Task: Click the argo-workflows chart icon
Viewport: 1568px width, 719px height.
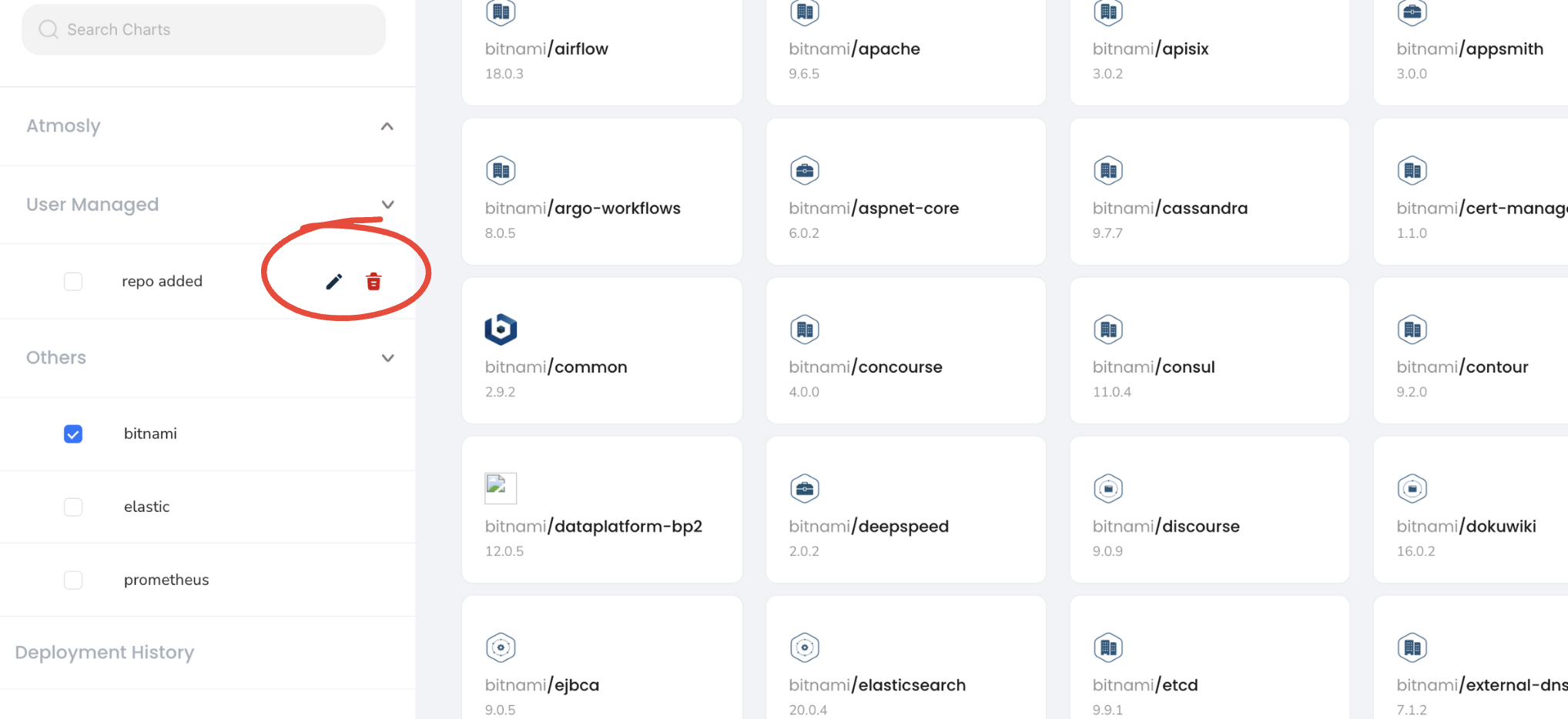Action: coord(501,170)
